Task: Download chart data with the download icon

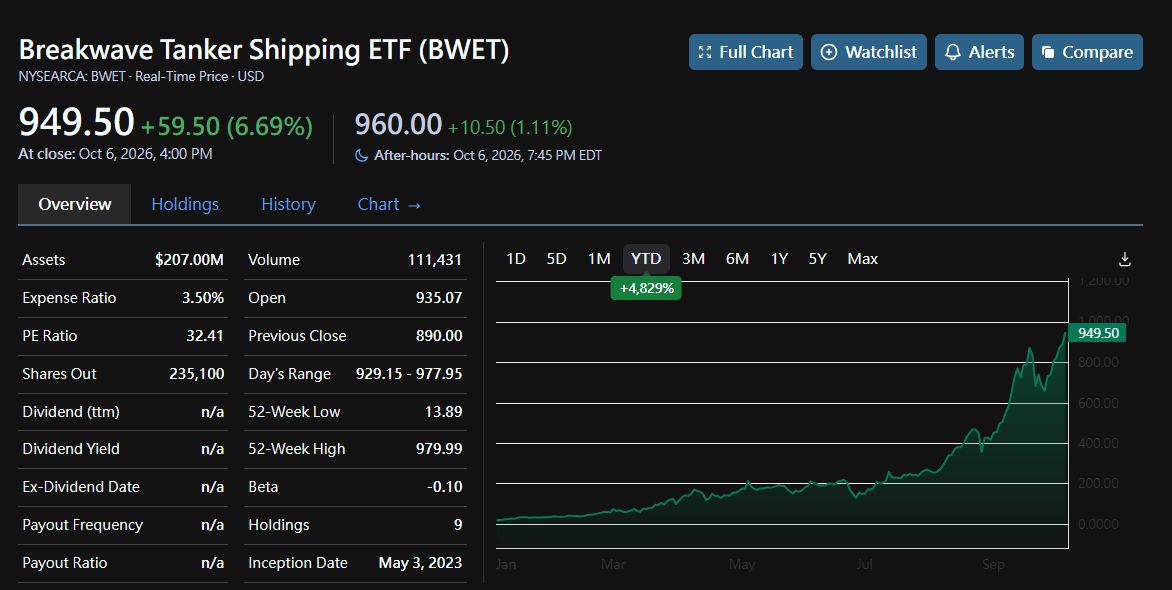Action: point(1124,259)
